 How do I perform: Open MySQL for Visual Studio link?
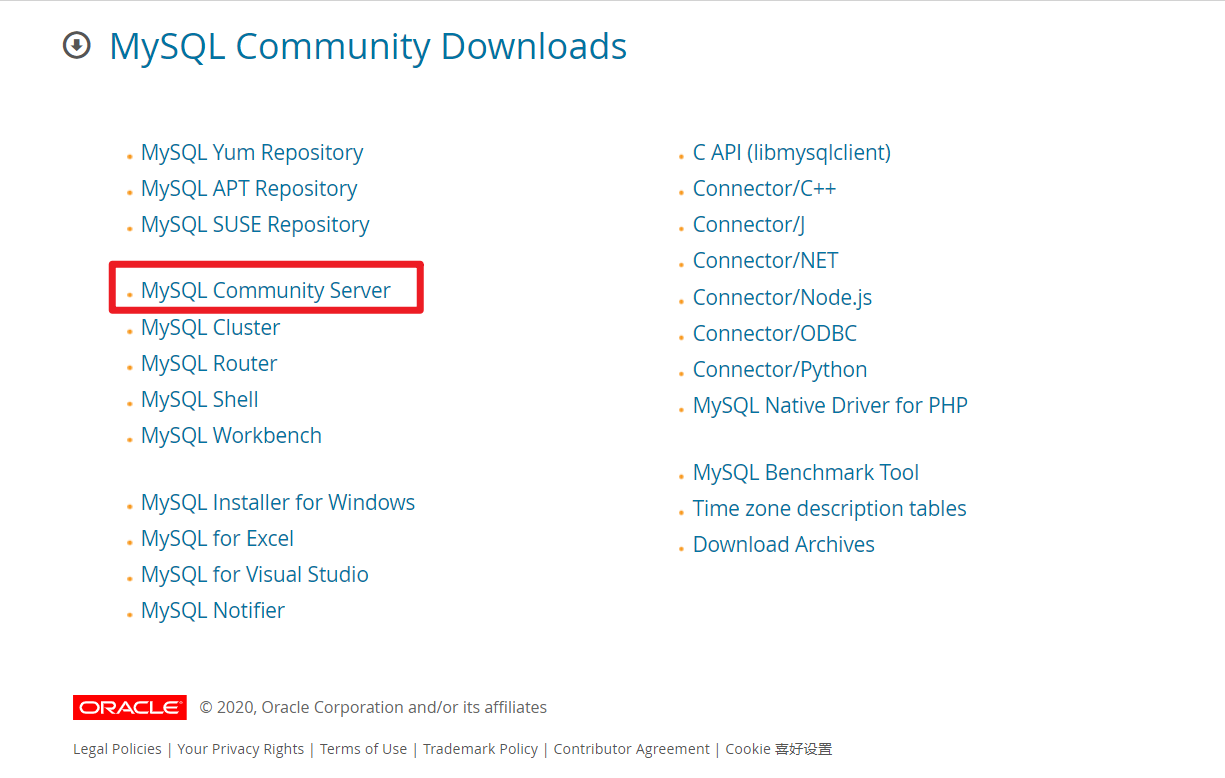click(x=255, y=575)
